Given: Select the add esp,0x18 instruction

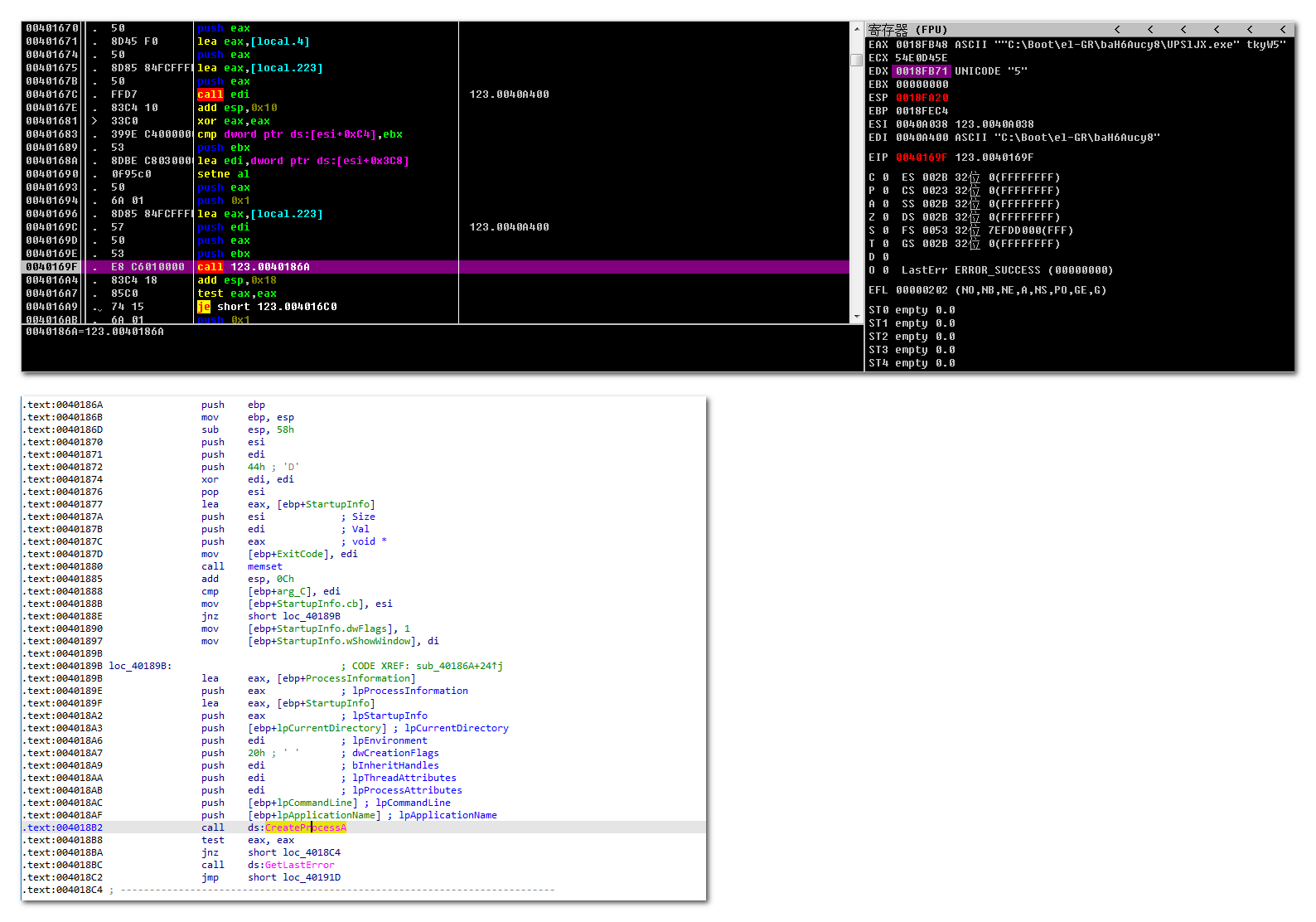Looking at the screenshot, I should pyautogui.click(x=237, y=280).
